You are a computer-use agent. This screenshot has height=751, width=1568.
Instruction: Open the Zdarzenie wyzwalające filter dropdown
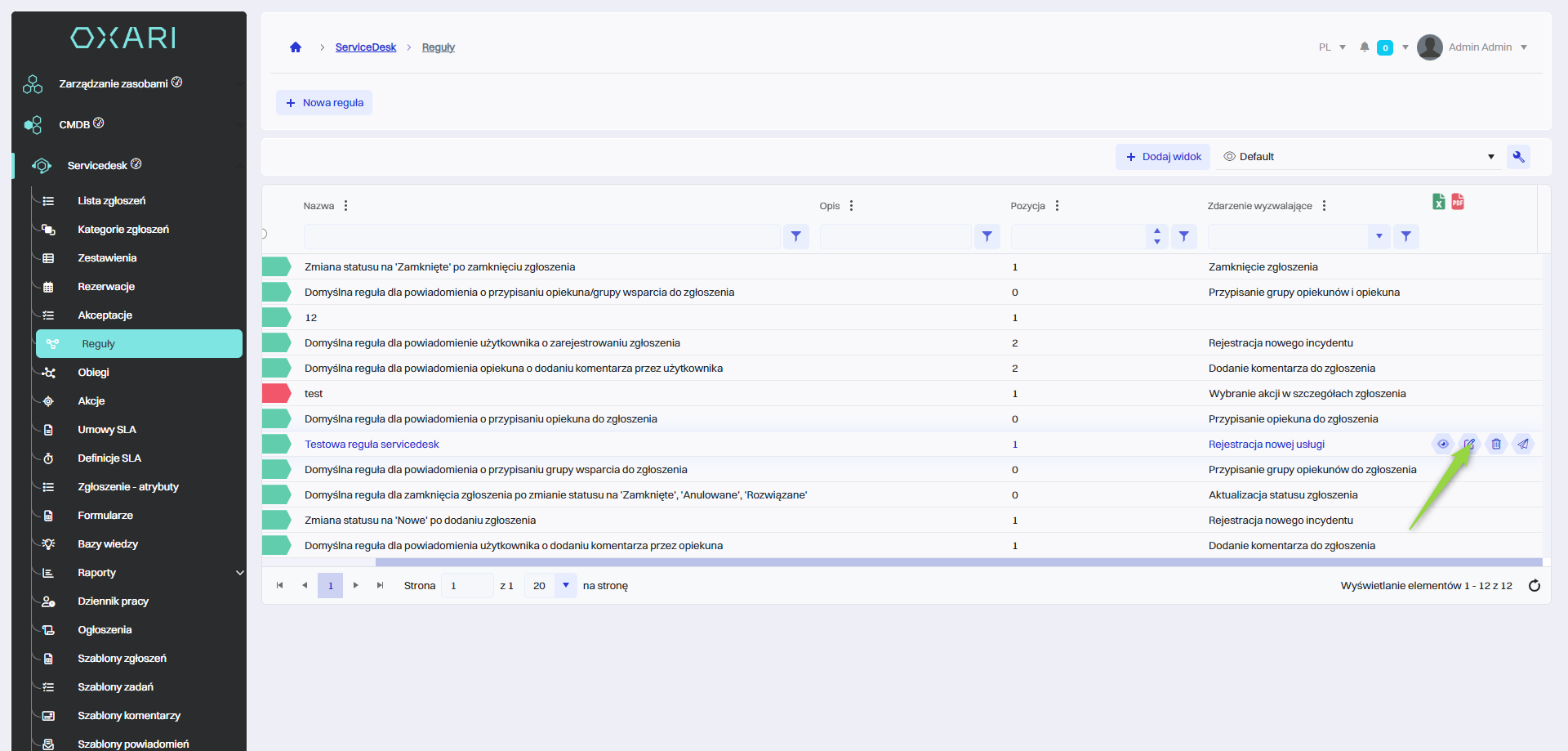pyautogui.click(x=1379, y=236)
